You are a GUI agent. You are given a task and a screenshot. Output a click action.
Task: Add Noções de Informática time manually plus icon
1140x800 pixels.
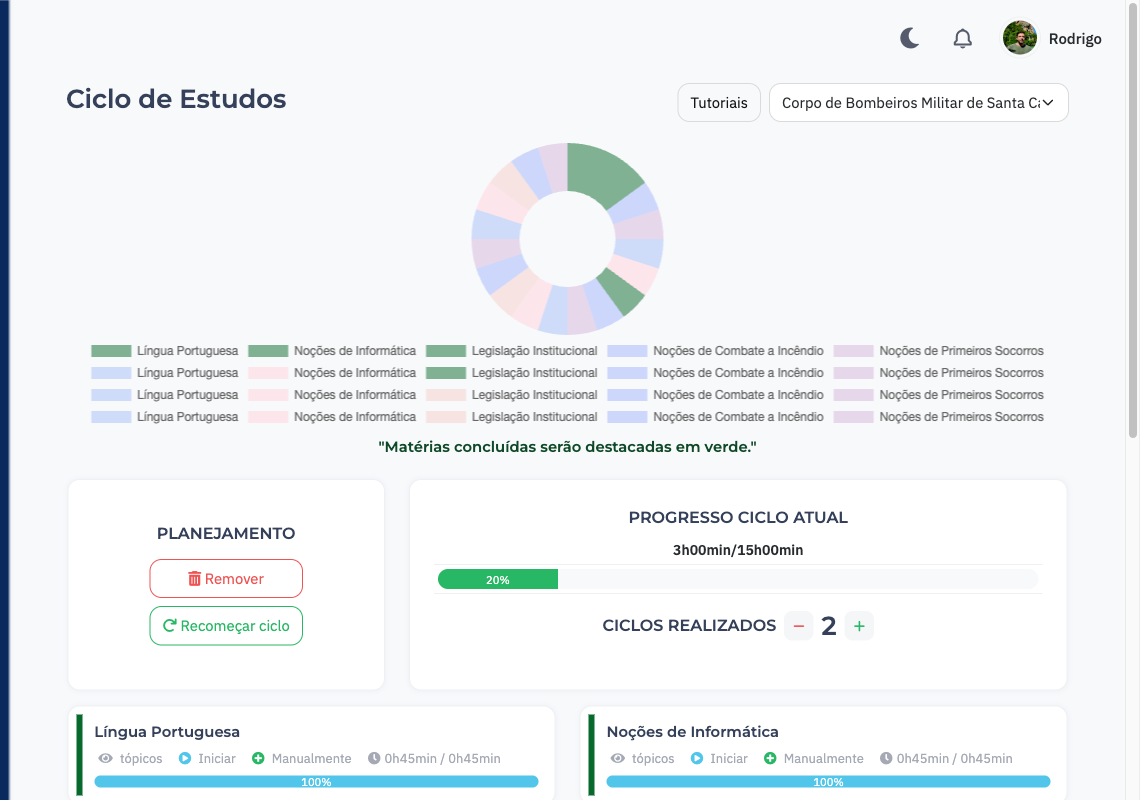(770, 759)
